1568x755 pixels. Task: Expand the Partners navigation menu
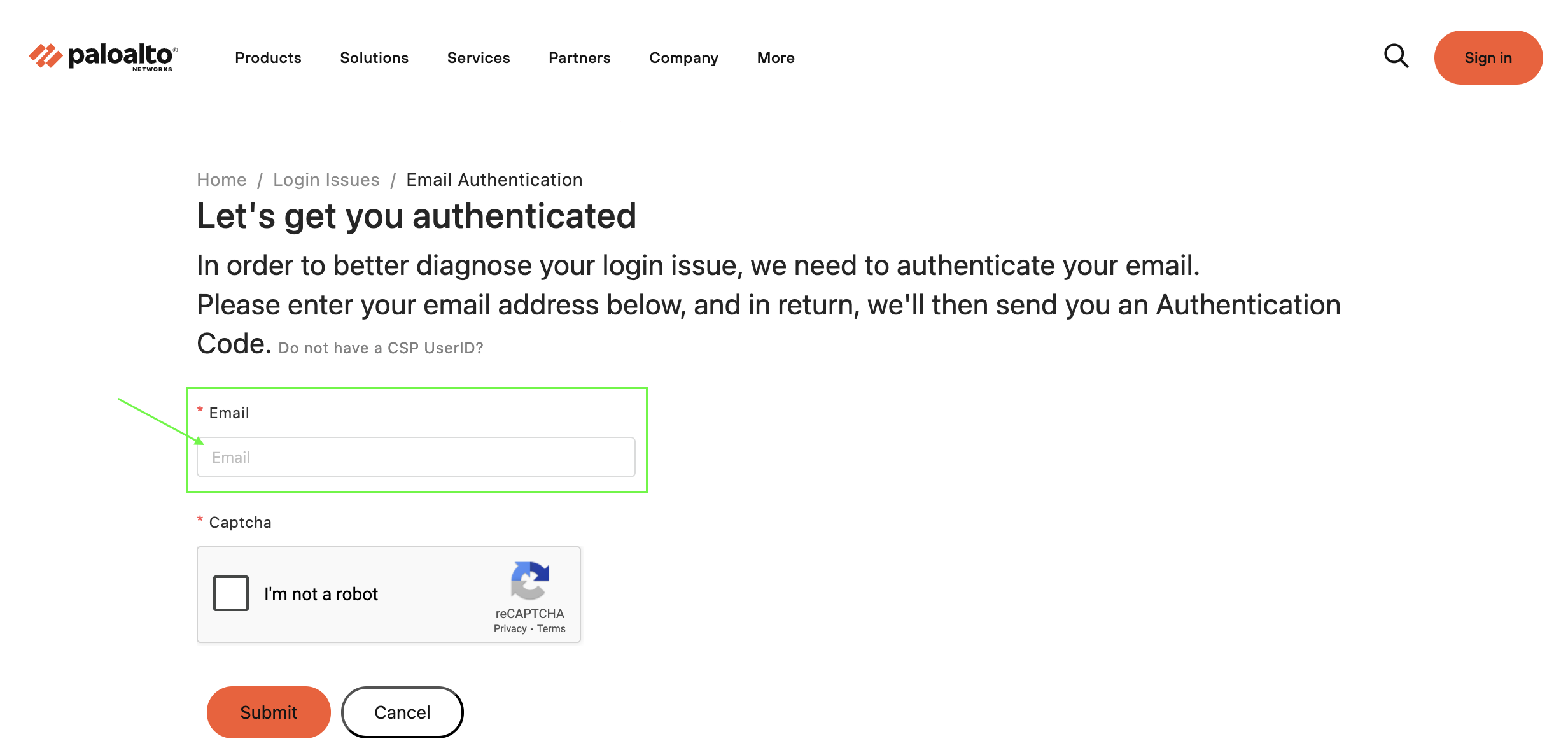tap(579, 58)
